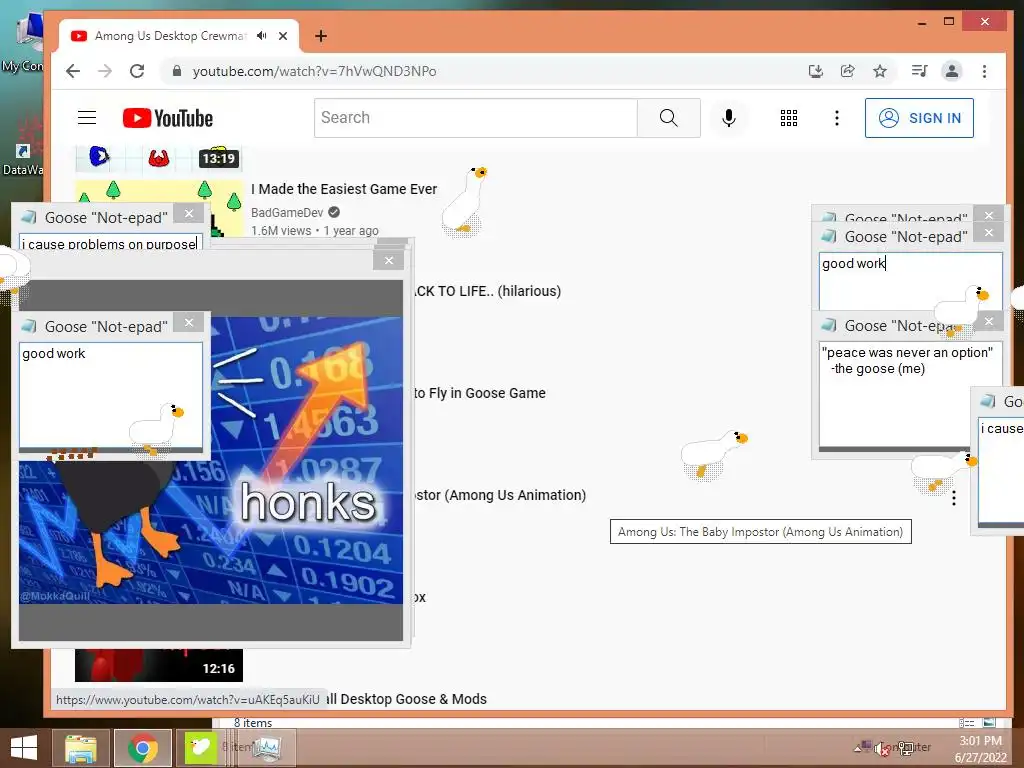Image resolution: width=1024 pixels, height=768 pixels.
Task: Open the "CK TO LIFE.. (hilarious)" video title
Action: pos(487,291)
